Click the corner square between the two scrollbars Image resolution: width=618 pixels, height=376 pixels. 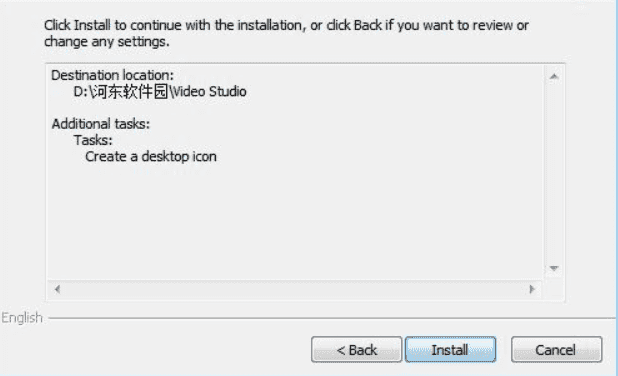554,290
